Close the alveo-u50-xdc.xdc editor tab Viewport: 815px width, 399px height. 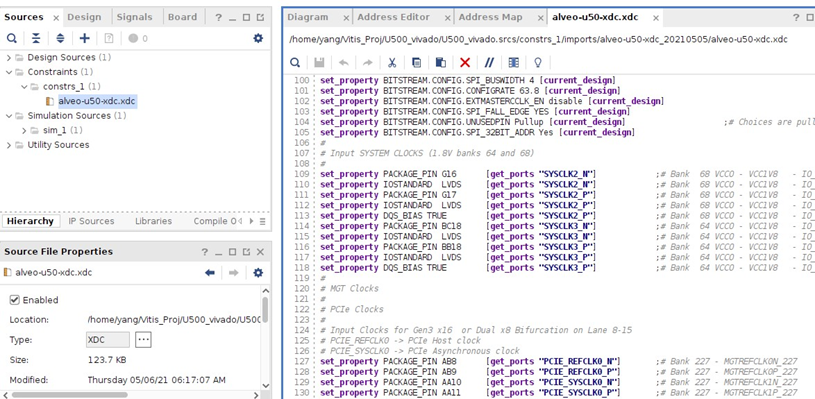[656, 18]
